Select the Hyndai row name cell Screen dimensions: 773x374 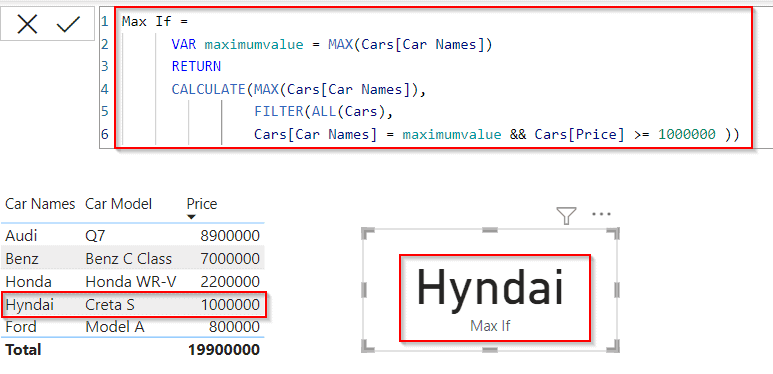pyautogui.click(x=29, y=305)
